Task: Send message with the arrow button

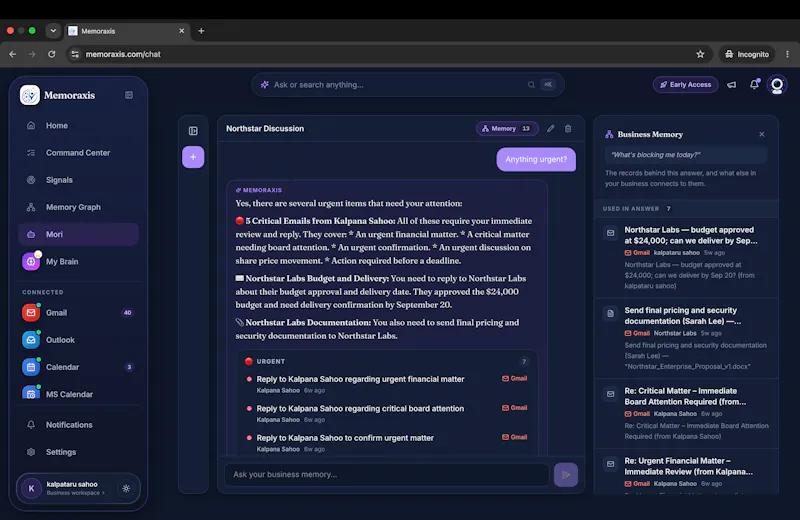Action: (x=566, y=475)
